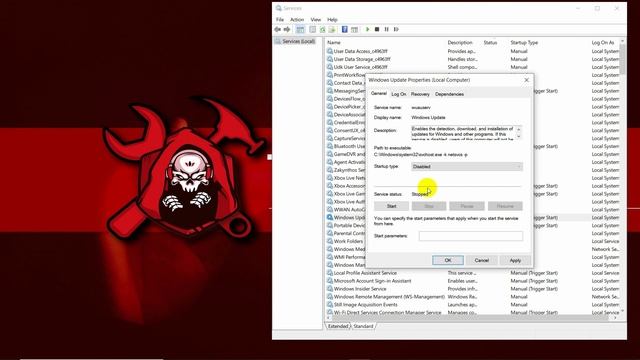Toggle the Show/Hide Console Tree toolbar icon
Screen dimensions: 640x360
(x=300, y=29)
